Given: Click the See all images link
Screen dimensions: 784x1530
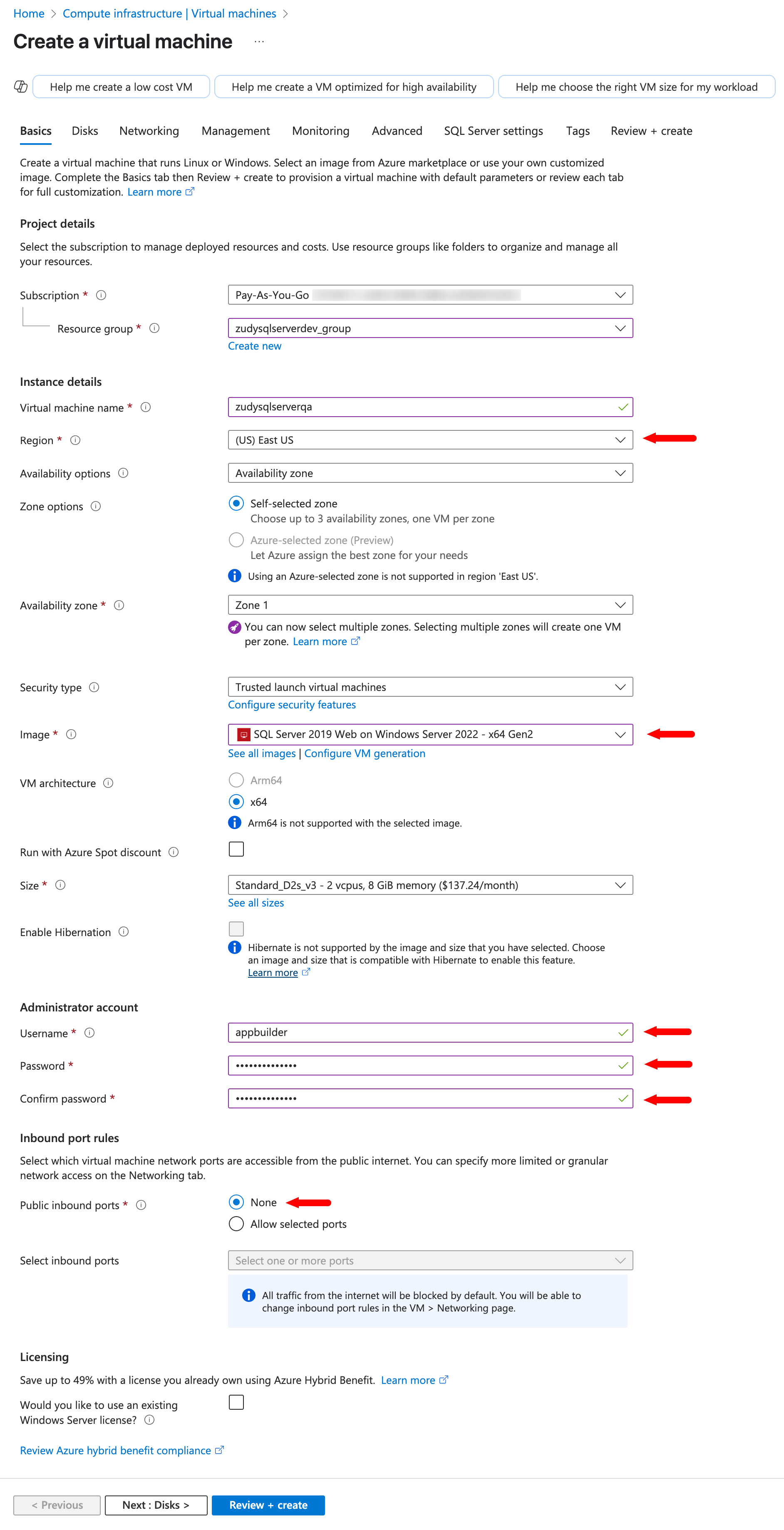Looking at the screenshot, I should tap(262, 753).
